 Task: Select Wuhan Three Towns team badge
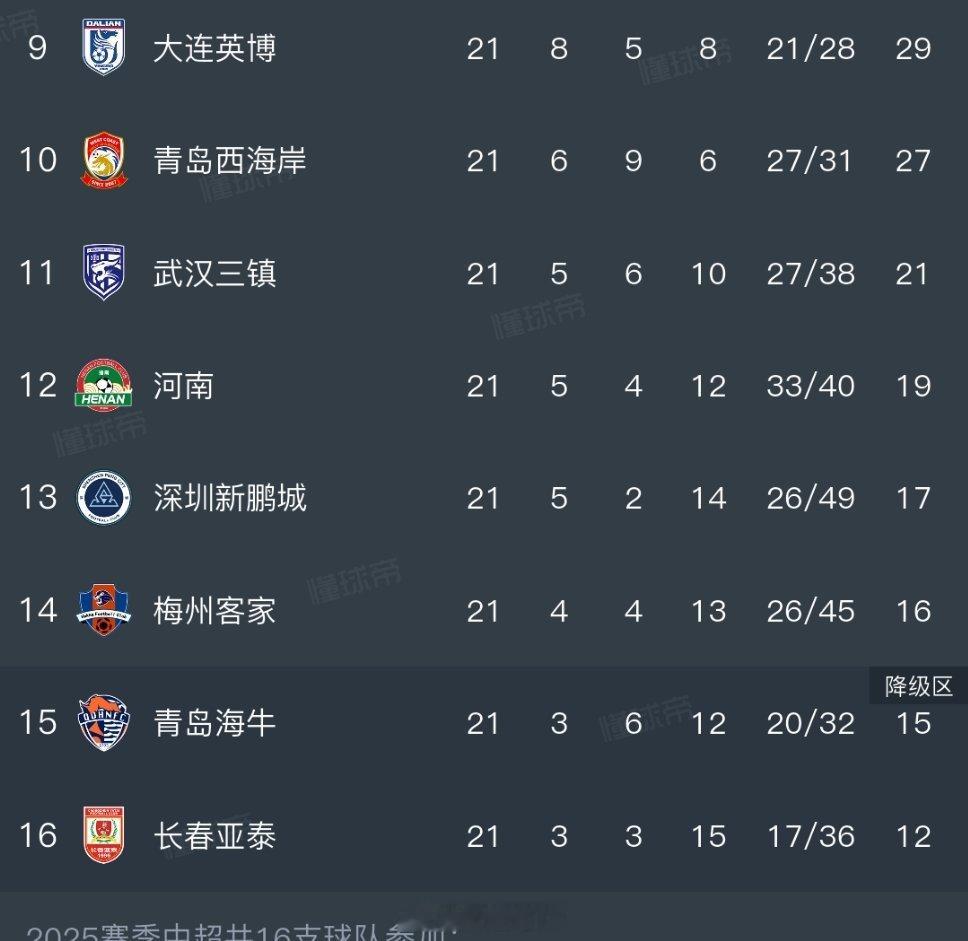tap(104, 272)
